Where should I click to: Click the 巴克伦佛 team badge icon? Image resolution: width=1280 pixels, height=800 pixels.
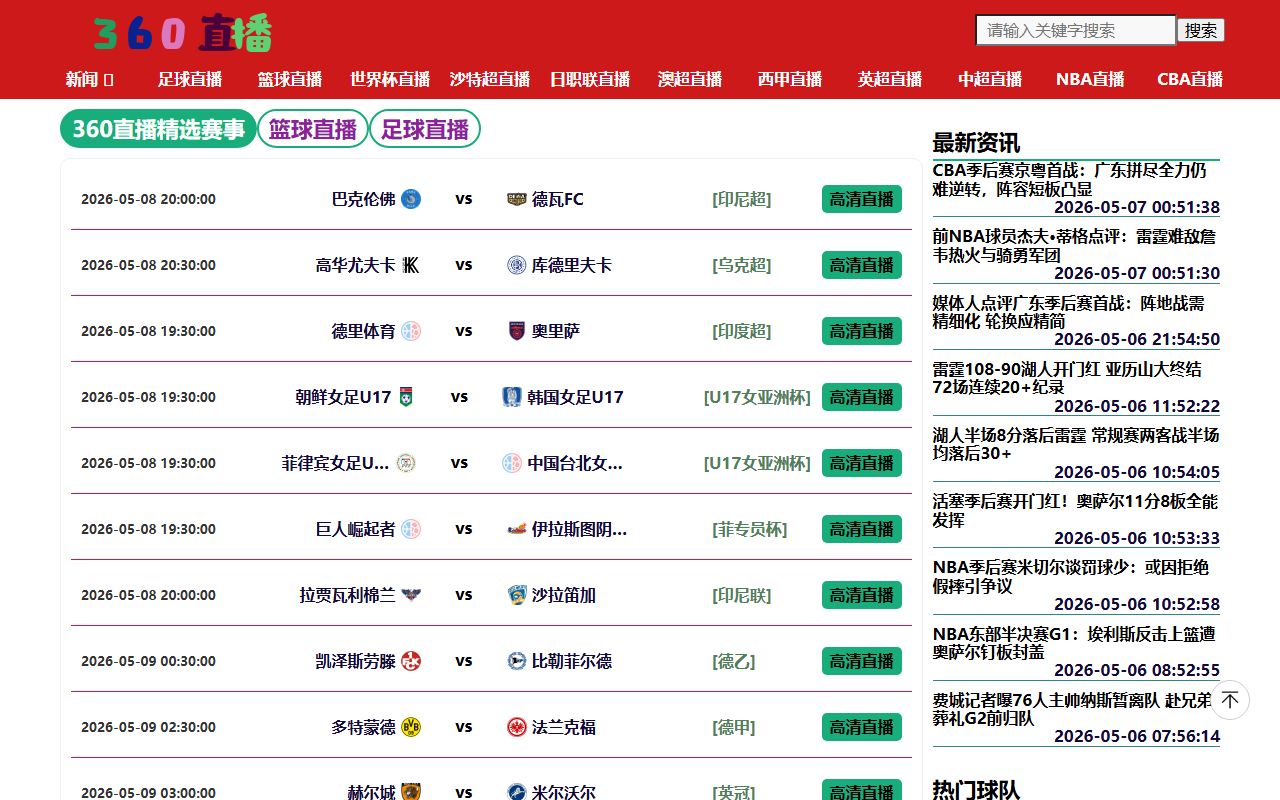pos(411,199)
